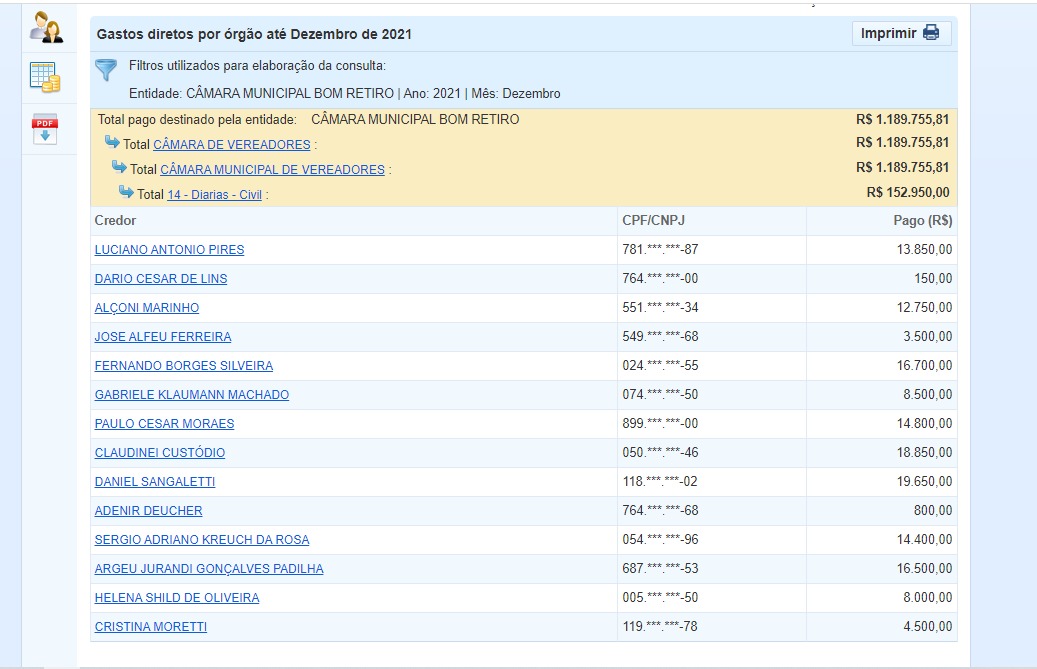
Task: Select creditor FERNANDO BORGES SILVEIRA
Action: (183, 366)
